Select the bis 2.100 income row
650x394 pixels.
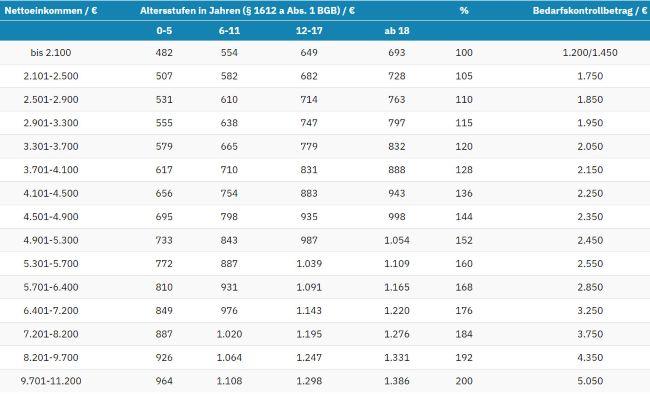click(325, 53)
